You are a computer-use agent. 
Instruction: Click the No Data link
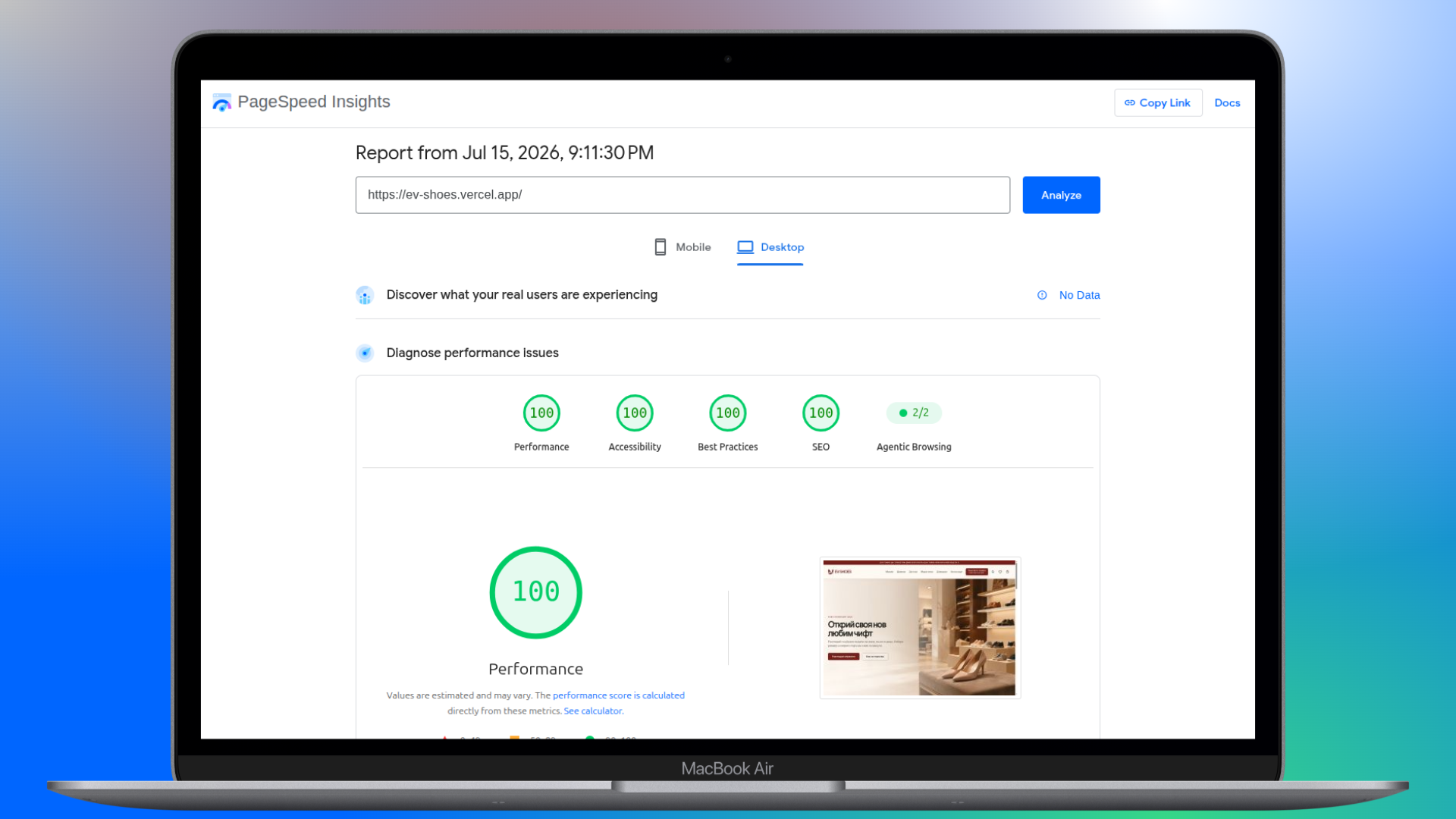pyautogui.click(x=1079, y=295)
